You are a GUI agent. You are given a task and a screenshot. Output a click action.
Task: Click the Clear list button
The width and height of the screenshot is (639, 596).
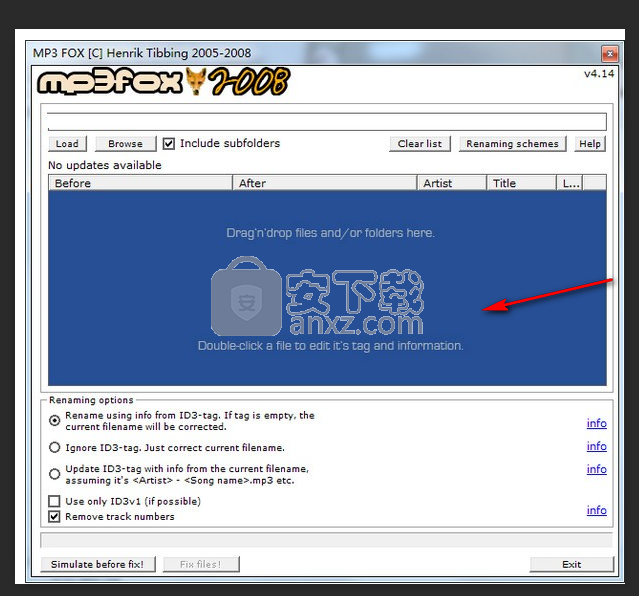(x=420, y=144)
